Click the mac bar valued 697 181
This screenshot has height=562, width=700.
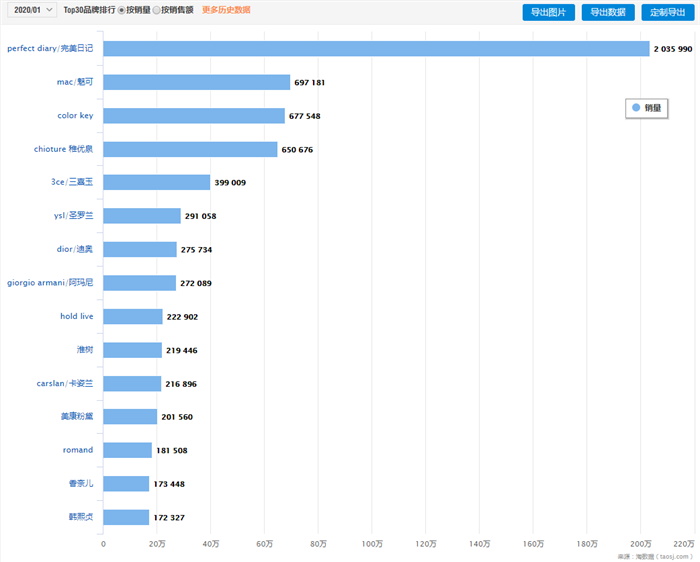[197, 82]
